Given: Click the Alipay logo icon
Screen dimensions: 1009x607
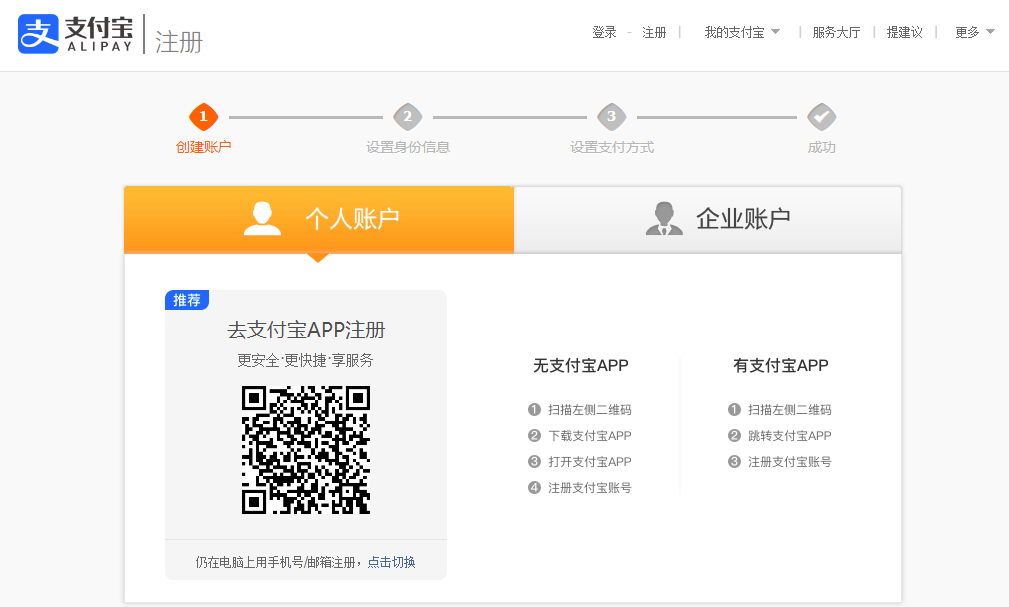Looking at the screenshot, I should pos(39,34).
